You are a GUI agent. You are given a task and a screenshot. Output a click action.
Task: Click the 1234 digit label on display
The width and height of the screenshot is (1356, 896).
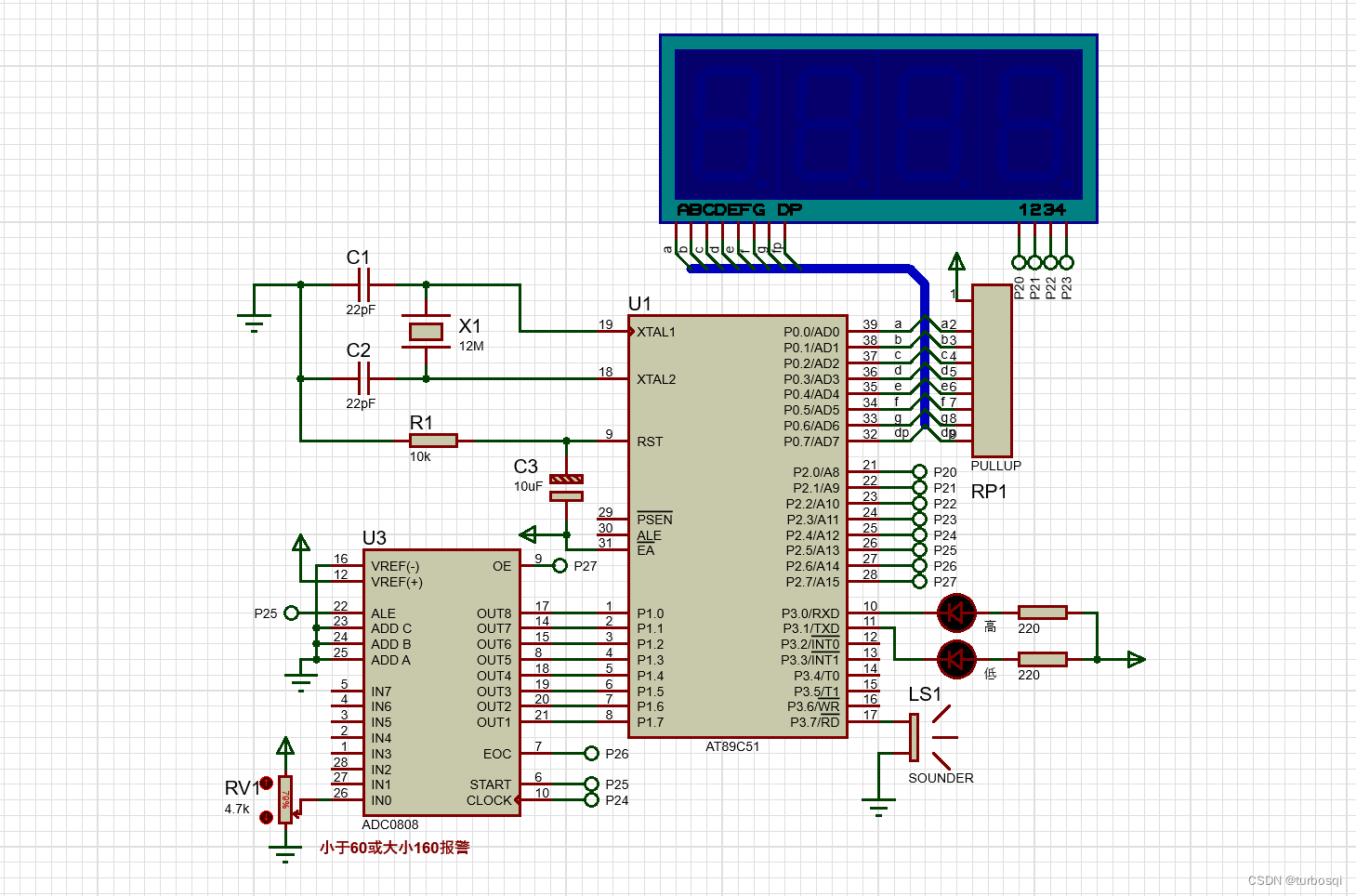click(x=1042, y=210)
